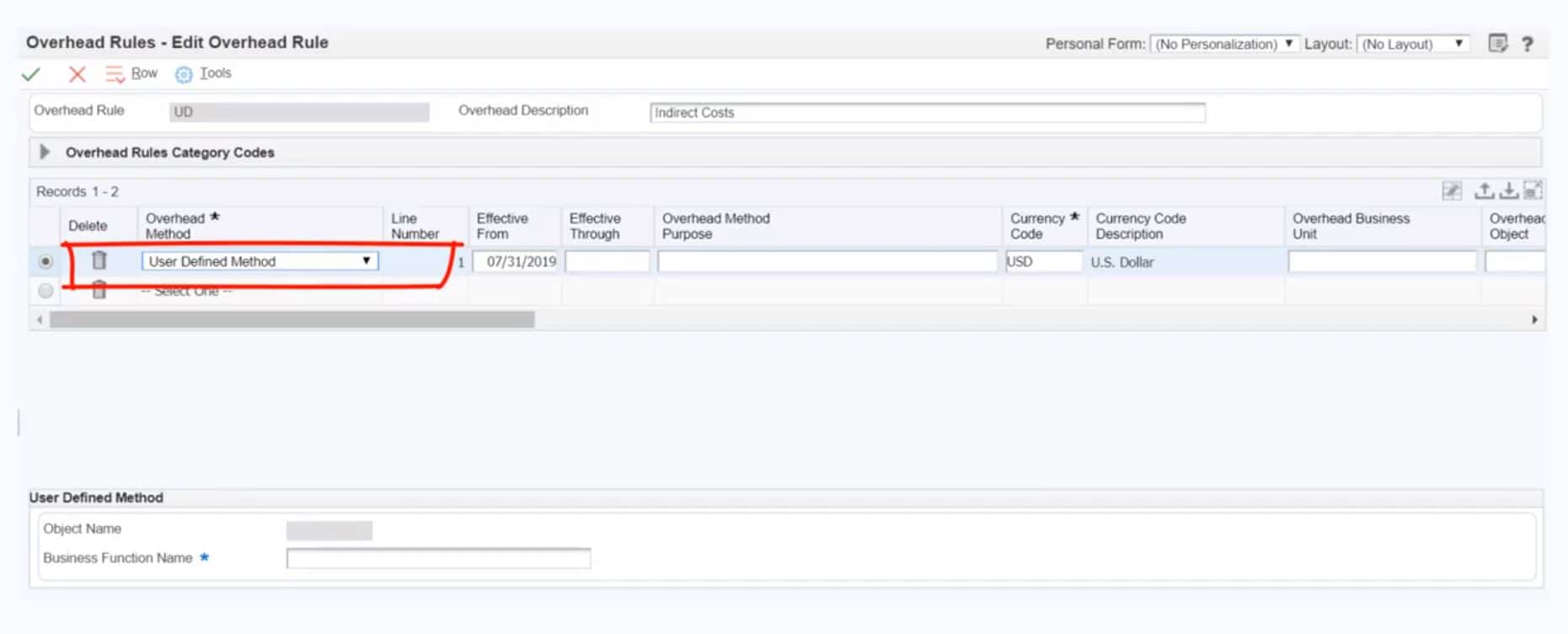
Task: Select the first record's radio button
Action: click(x=45, y=262)
